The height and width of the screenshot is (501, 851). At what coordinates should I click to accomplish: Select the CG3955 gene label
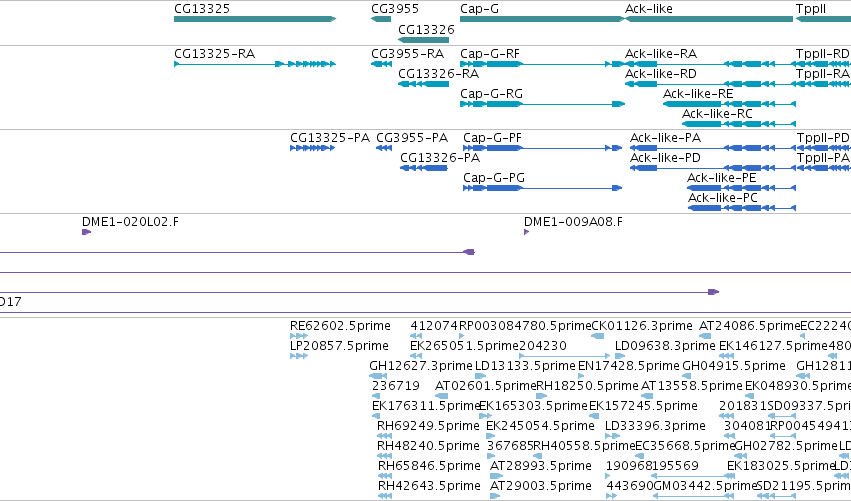click(395, 9)
